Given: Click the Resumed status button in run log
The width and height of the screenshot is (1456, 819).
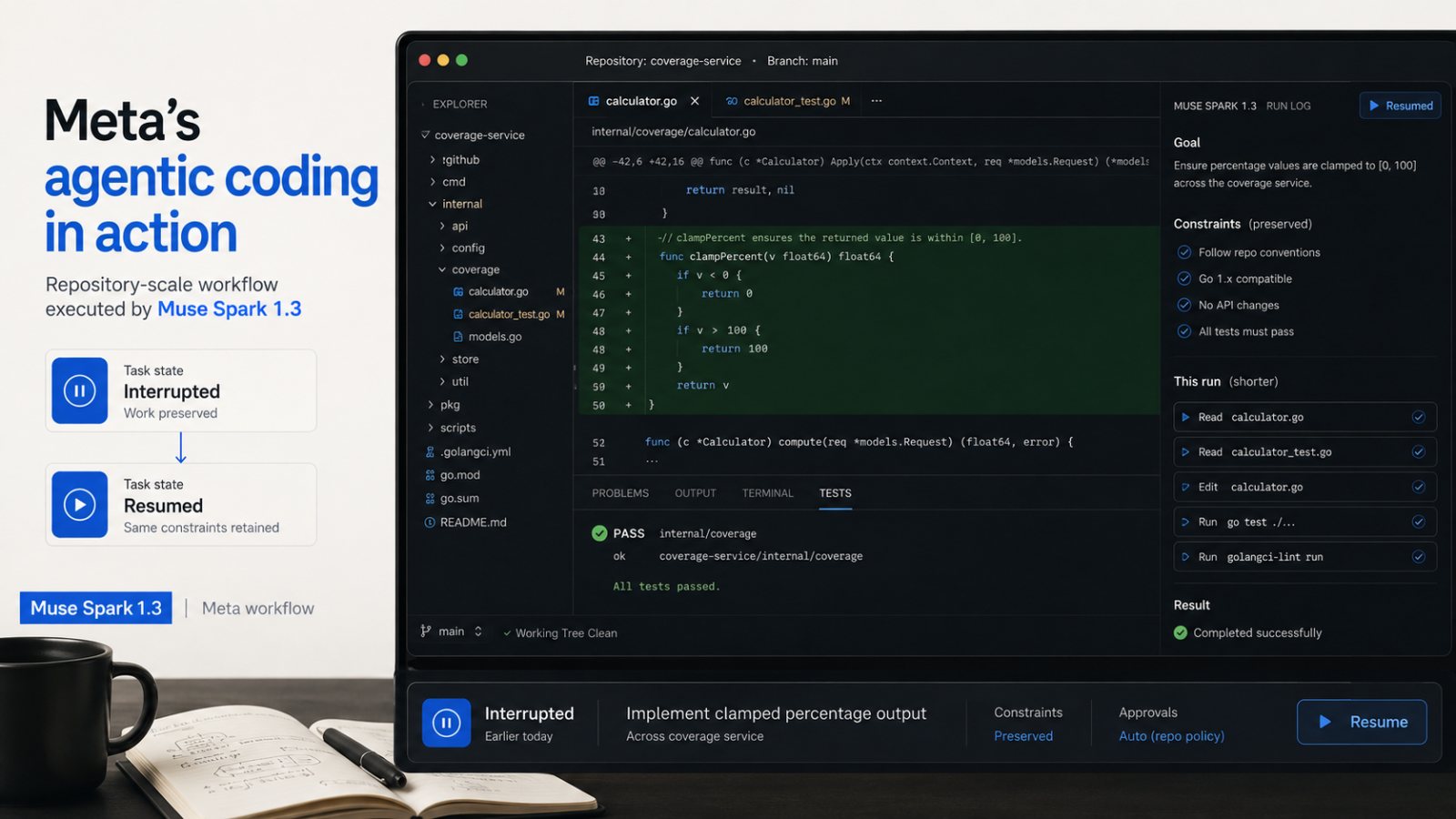Looking at the screenshot, I should (x=1400, y=106).
